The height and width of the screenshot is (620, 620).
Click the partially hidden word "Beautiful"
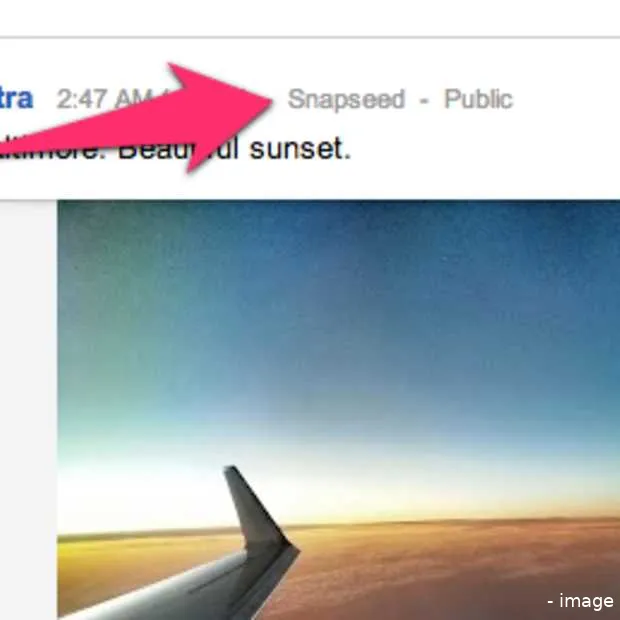(179, 149)
